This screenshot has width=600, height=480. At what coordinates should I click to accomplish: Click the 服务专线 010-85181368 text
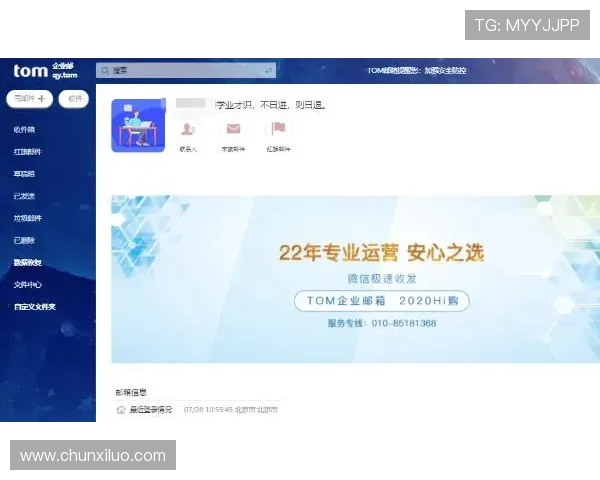(382, 323)
